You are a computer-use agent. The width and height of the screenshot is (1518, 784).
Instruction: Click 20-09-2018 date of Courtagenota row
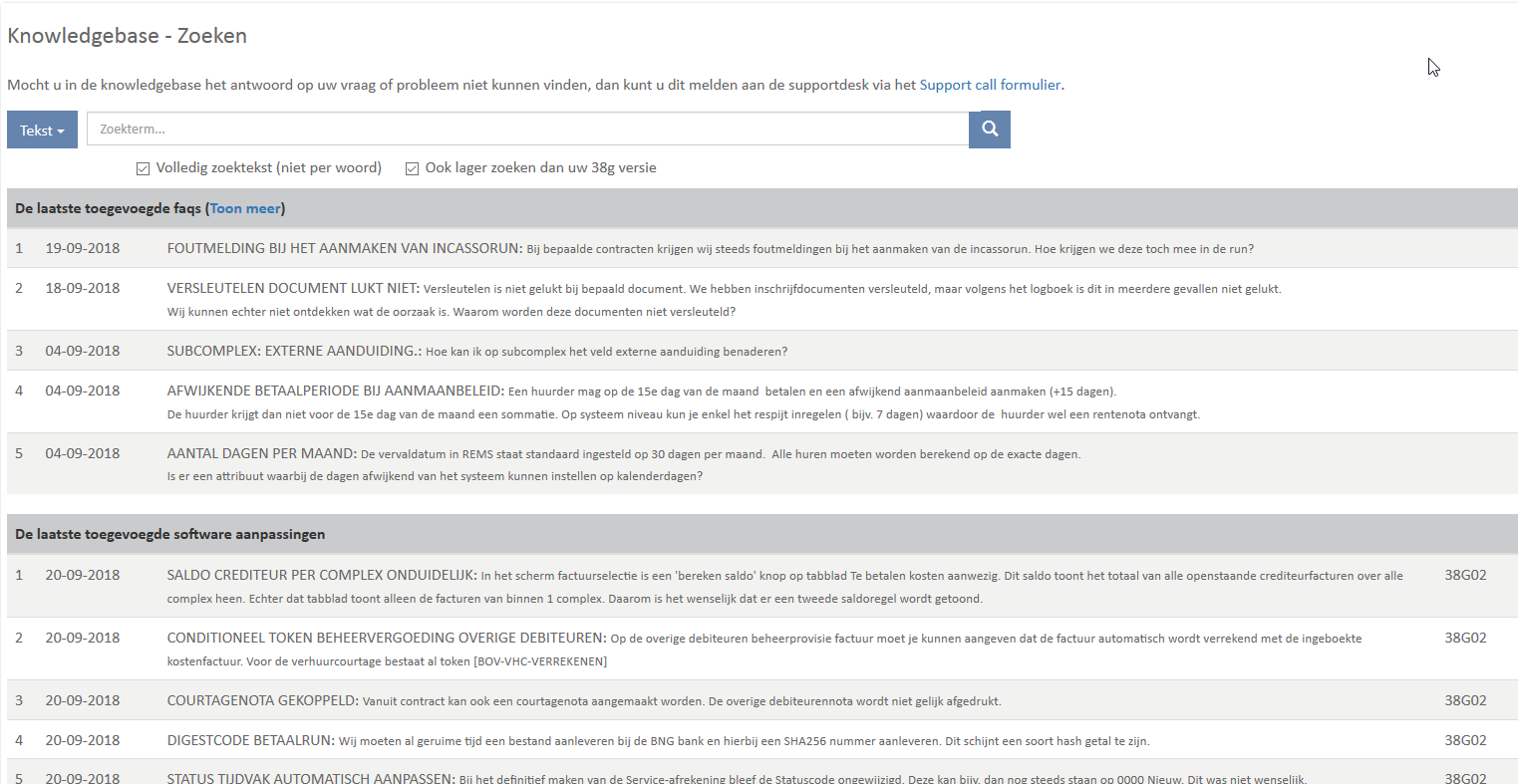click(83, 700)
